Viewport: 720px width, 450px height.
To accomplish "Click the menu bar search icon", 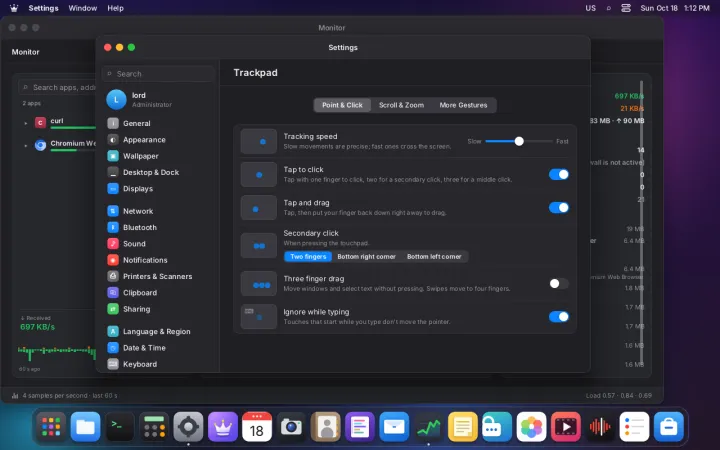I will pos(608,8).
